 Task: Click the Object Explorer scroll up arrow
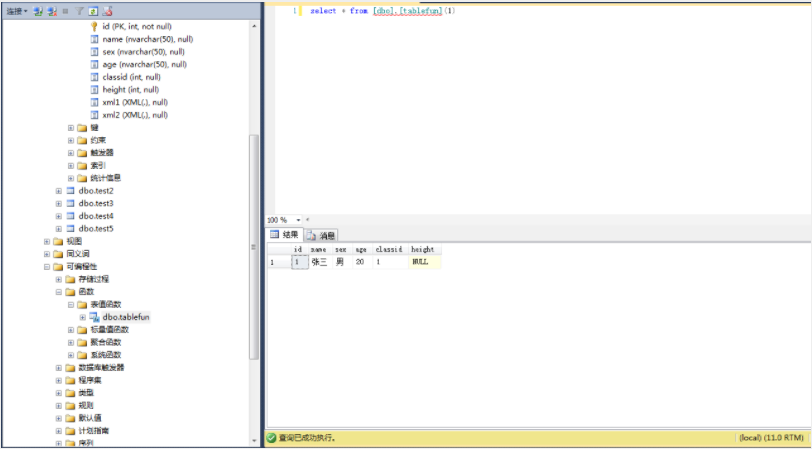pyautogui.click(x=254, y=26)
